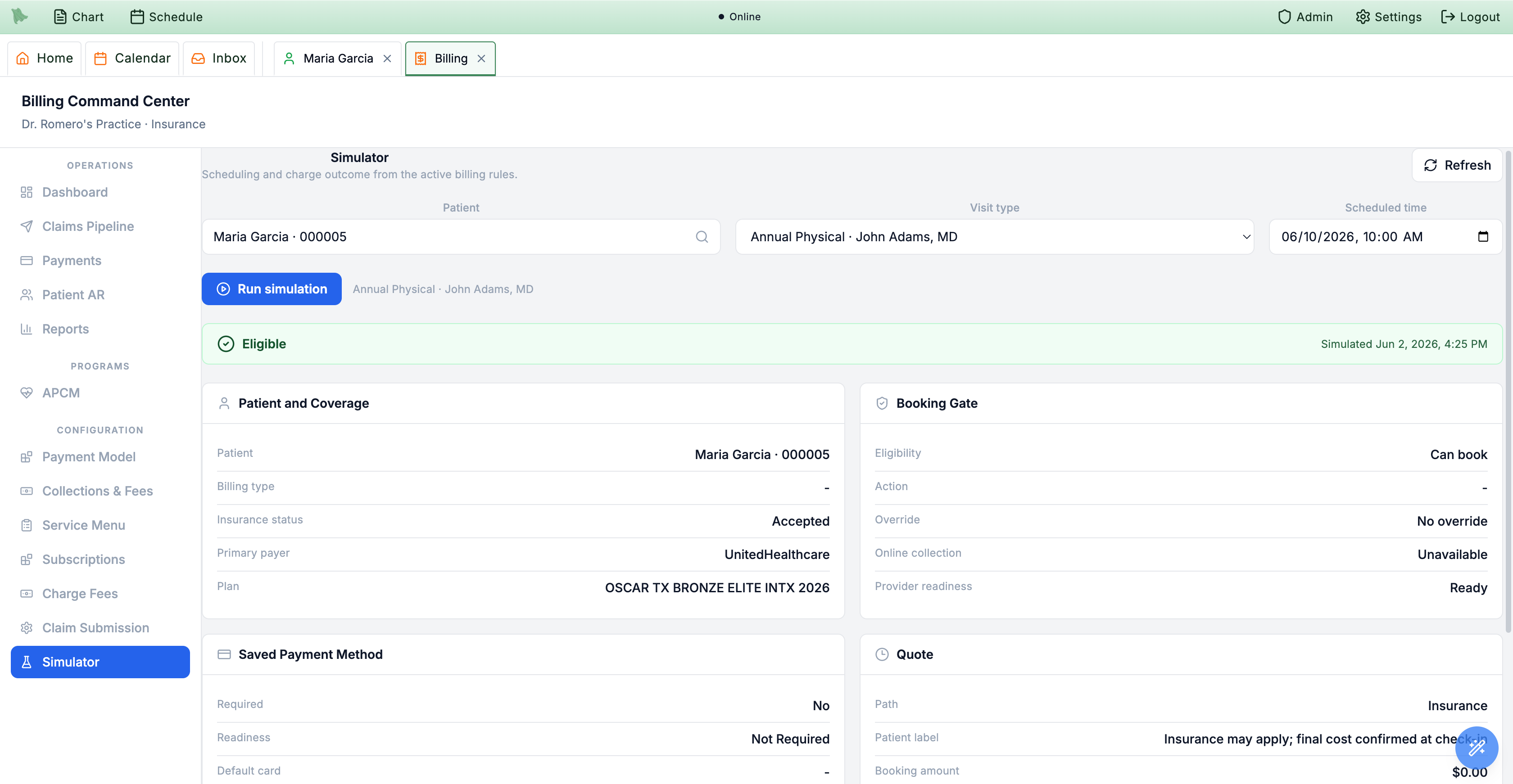
Task: Close the Billing tab
Action: click(x=481, y=58)
